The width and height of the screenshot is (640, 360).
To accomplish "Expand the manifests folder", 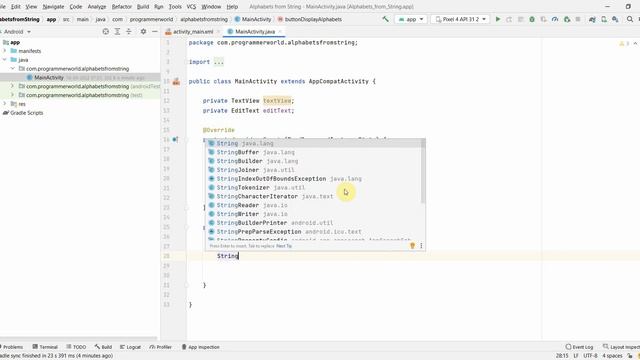I will coord(4,51).
